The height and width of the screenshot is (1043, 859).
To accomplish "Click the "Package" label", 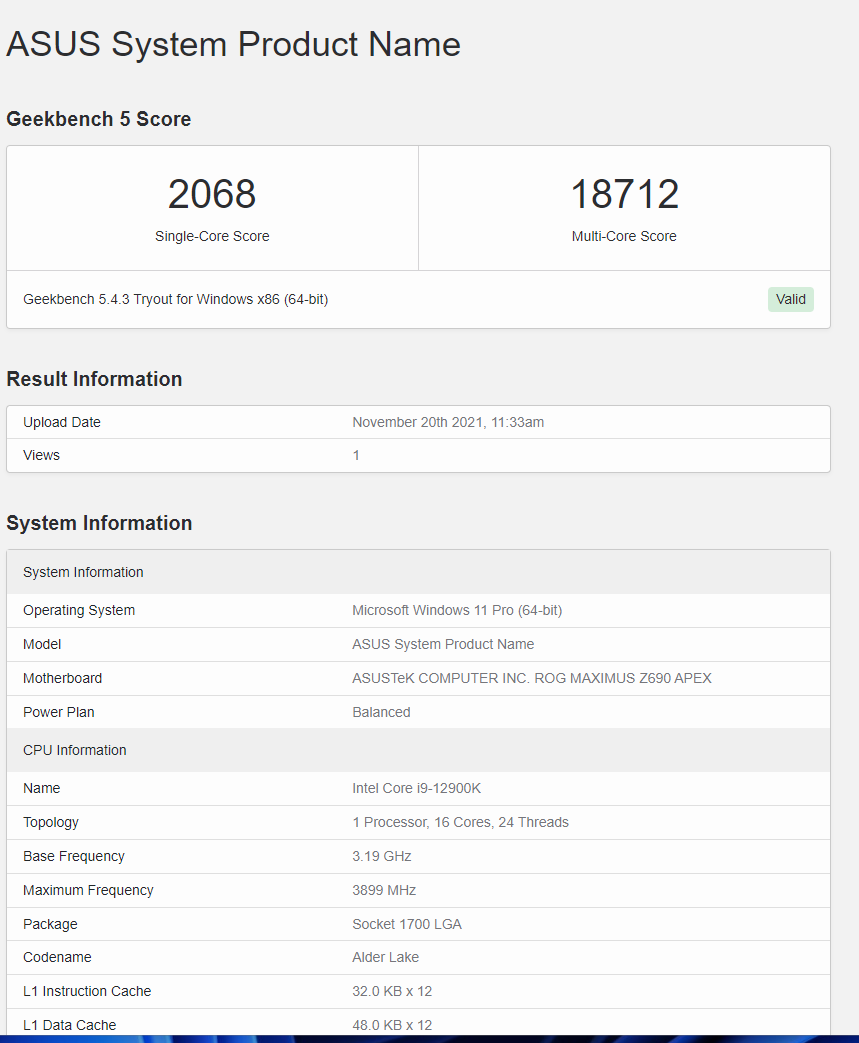I will tap(50, 924).
